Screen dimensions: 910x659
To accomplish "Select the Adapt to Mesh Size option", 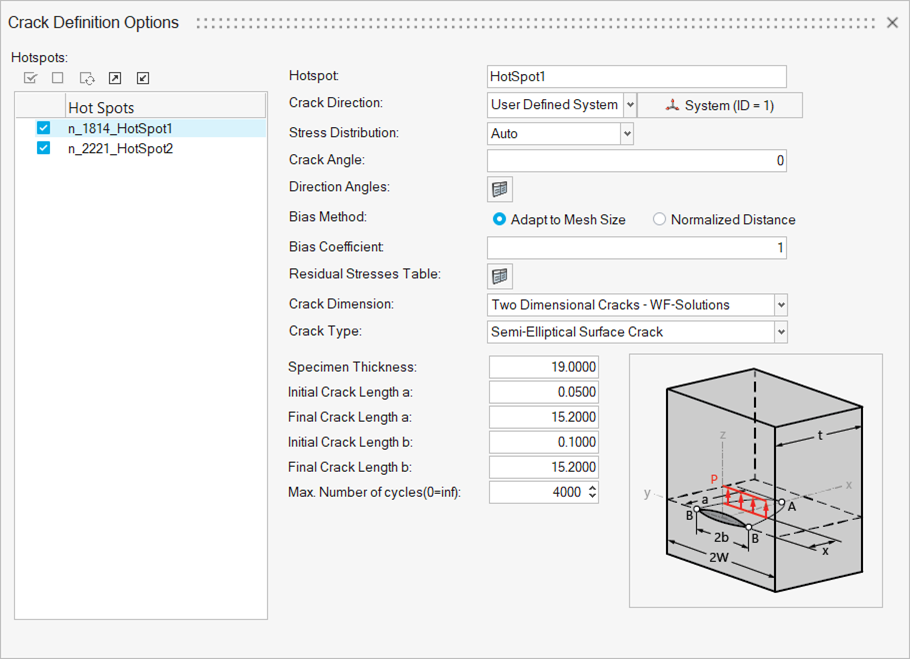I will tap(499, 219).
